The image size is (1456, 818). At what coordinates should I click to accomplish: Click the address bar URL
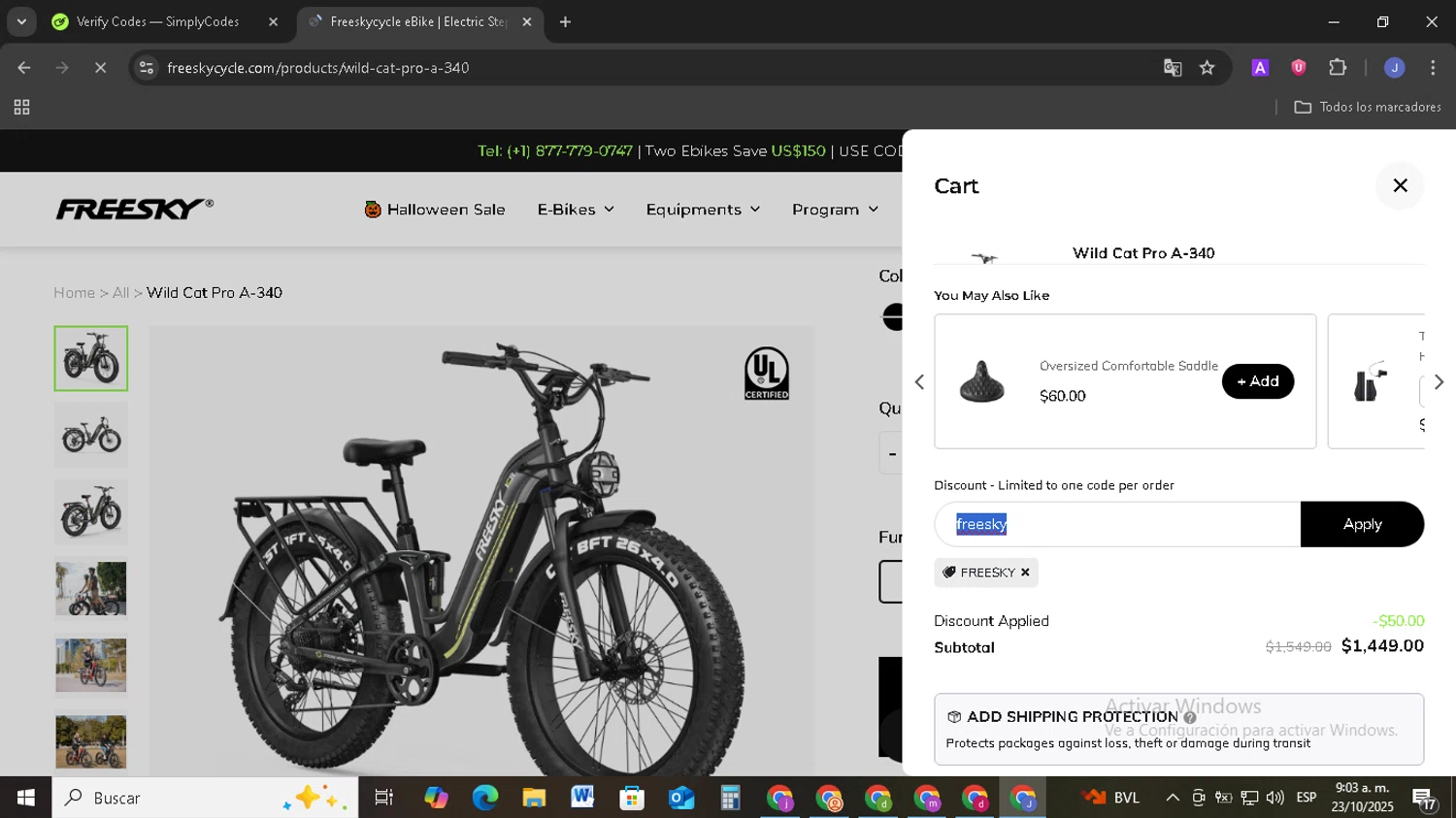pyautogui.click(x=318, y=68)
